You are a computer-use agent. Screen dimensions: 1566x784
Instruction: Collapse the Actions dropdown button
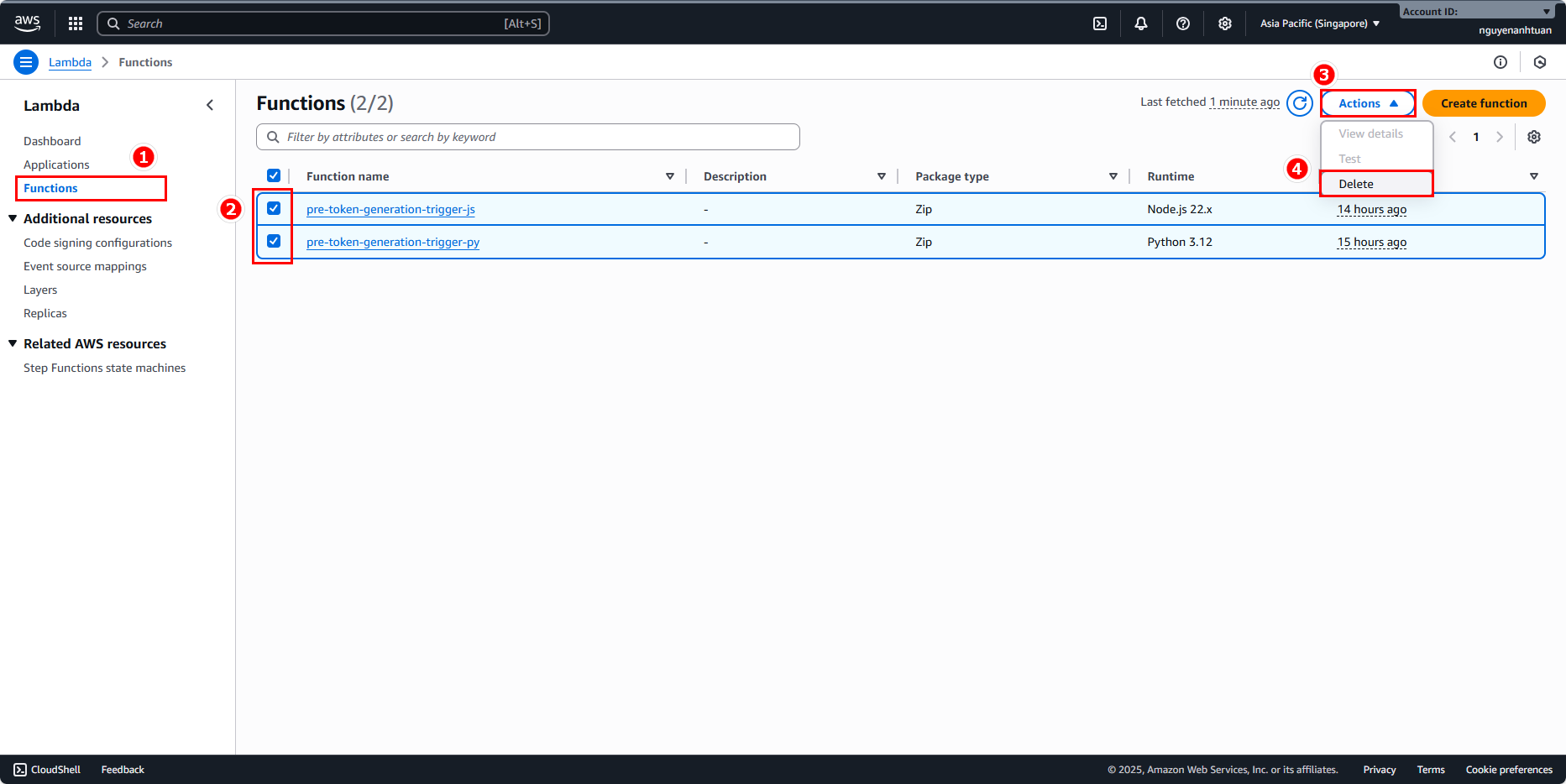[x=1367, y=103]
